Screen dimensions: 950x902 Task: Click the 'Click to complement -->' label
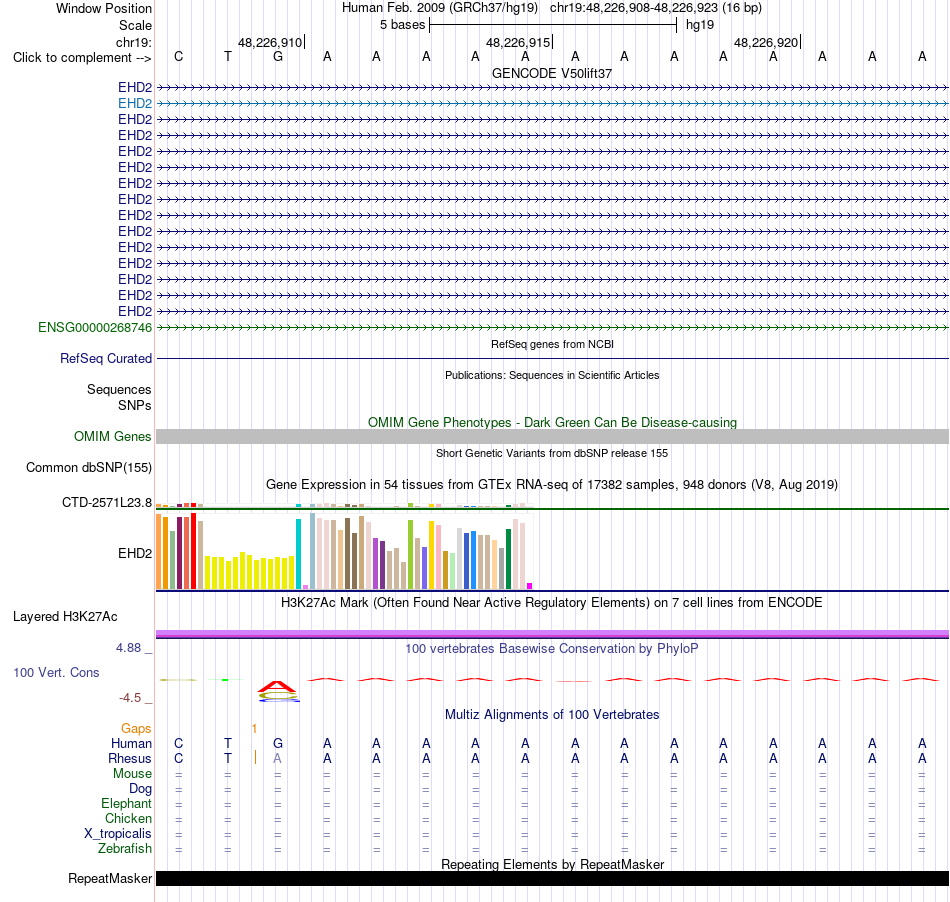click(x=82, y=58)
